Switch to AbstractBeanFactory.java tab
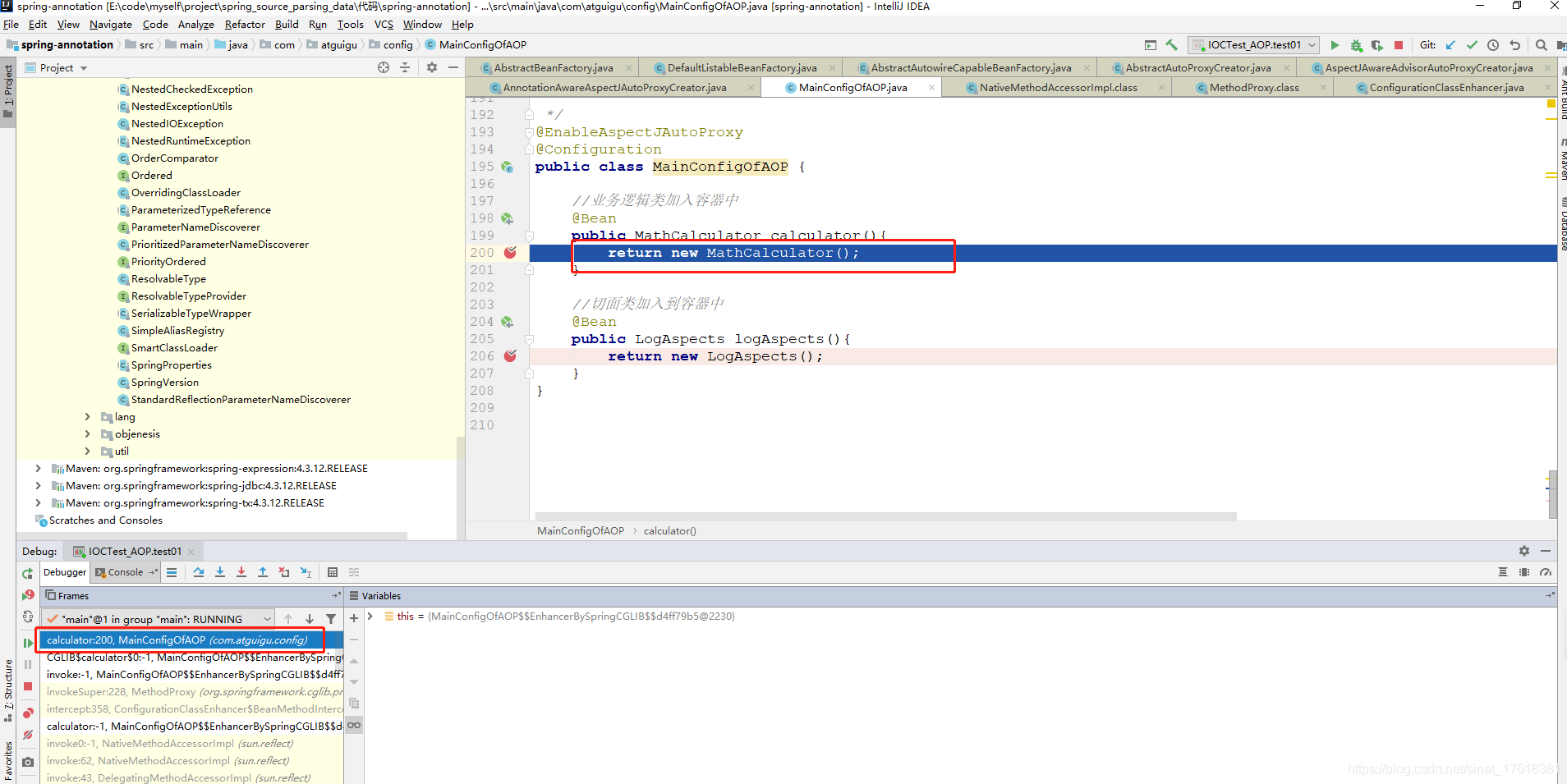 [553, 68]
